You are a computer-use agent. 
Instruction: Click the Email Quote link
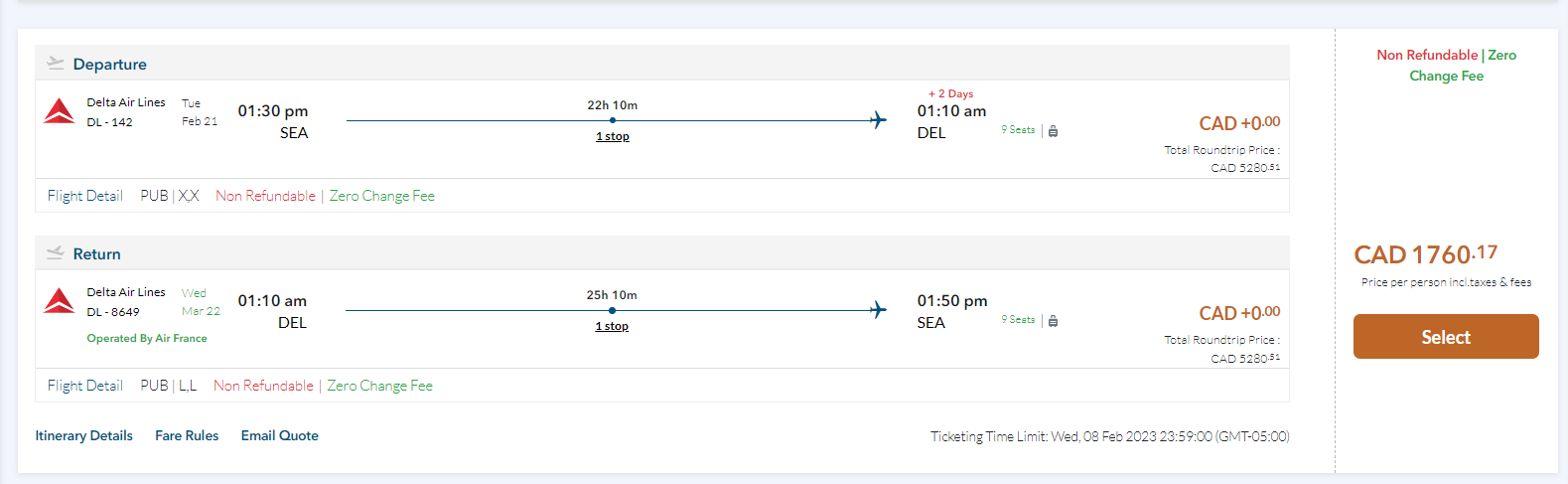(x=280, y=435)
